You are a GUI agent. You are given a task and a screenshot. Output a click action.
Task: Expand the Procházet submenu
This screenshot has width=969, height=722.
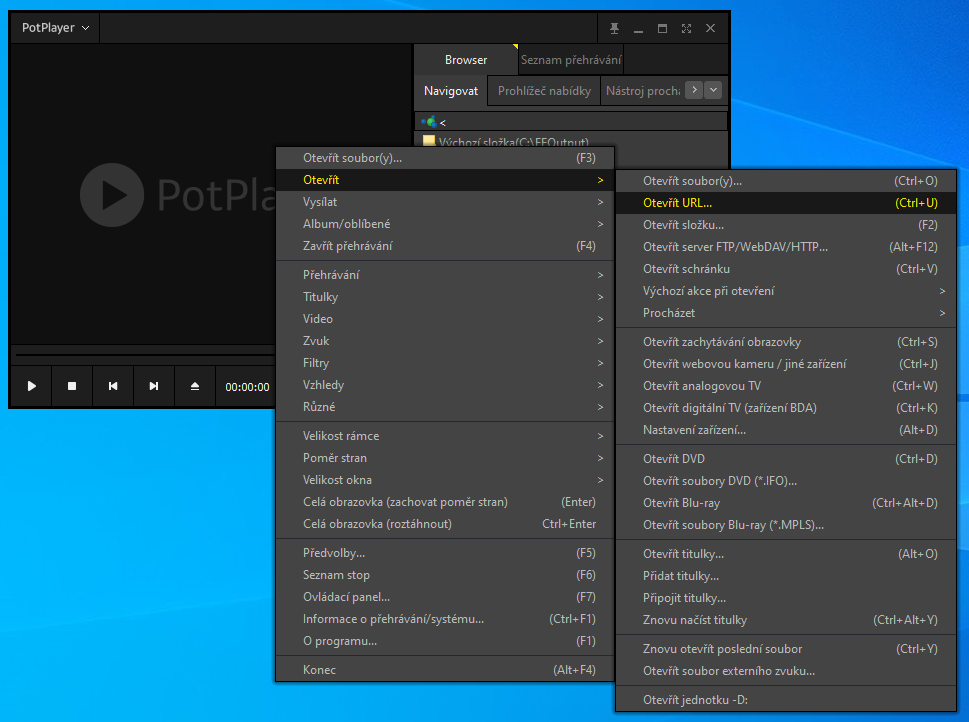(x=786, y=313)
